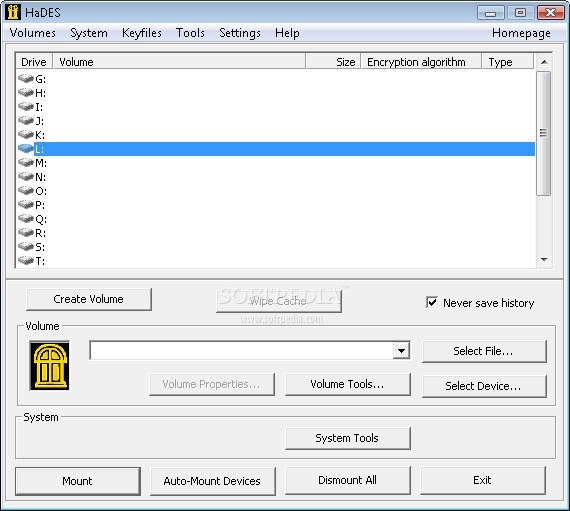Click the Wipe Cache button

(278, 301)
